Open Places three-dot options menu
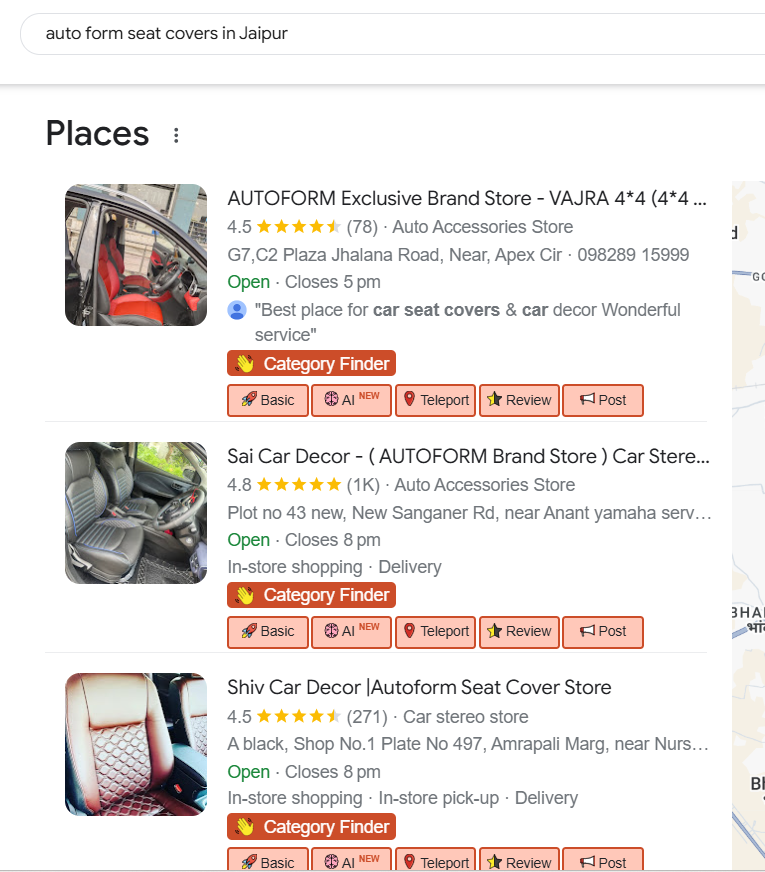The image size is (765, 872). pos(176,135)
